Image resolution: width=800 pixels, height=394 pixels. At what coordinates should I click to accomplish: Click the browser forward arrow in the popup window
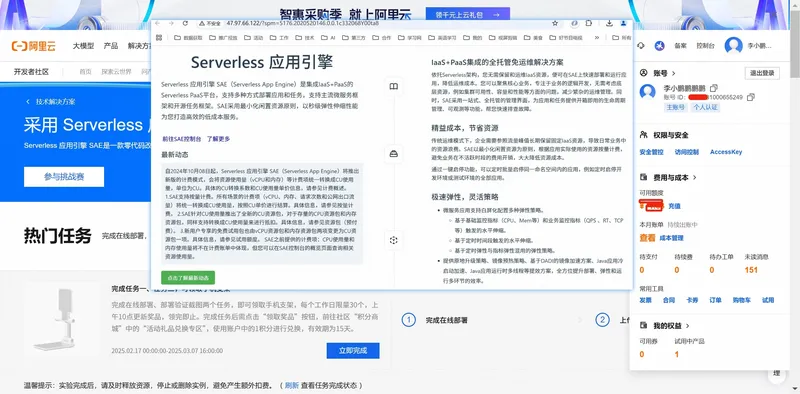click(x=171, y=23)
